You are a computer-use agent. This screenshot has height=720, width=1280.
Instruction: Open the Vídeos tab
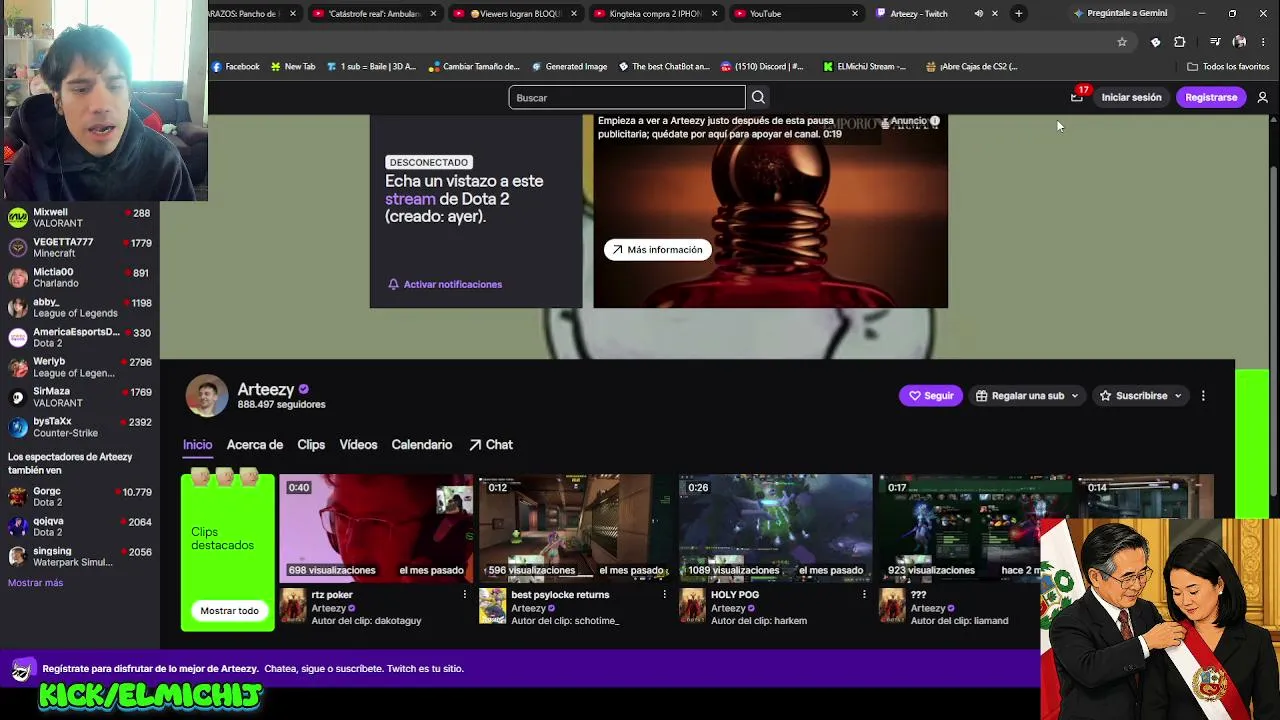(358, 445)
